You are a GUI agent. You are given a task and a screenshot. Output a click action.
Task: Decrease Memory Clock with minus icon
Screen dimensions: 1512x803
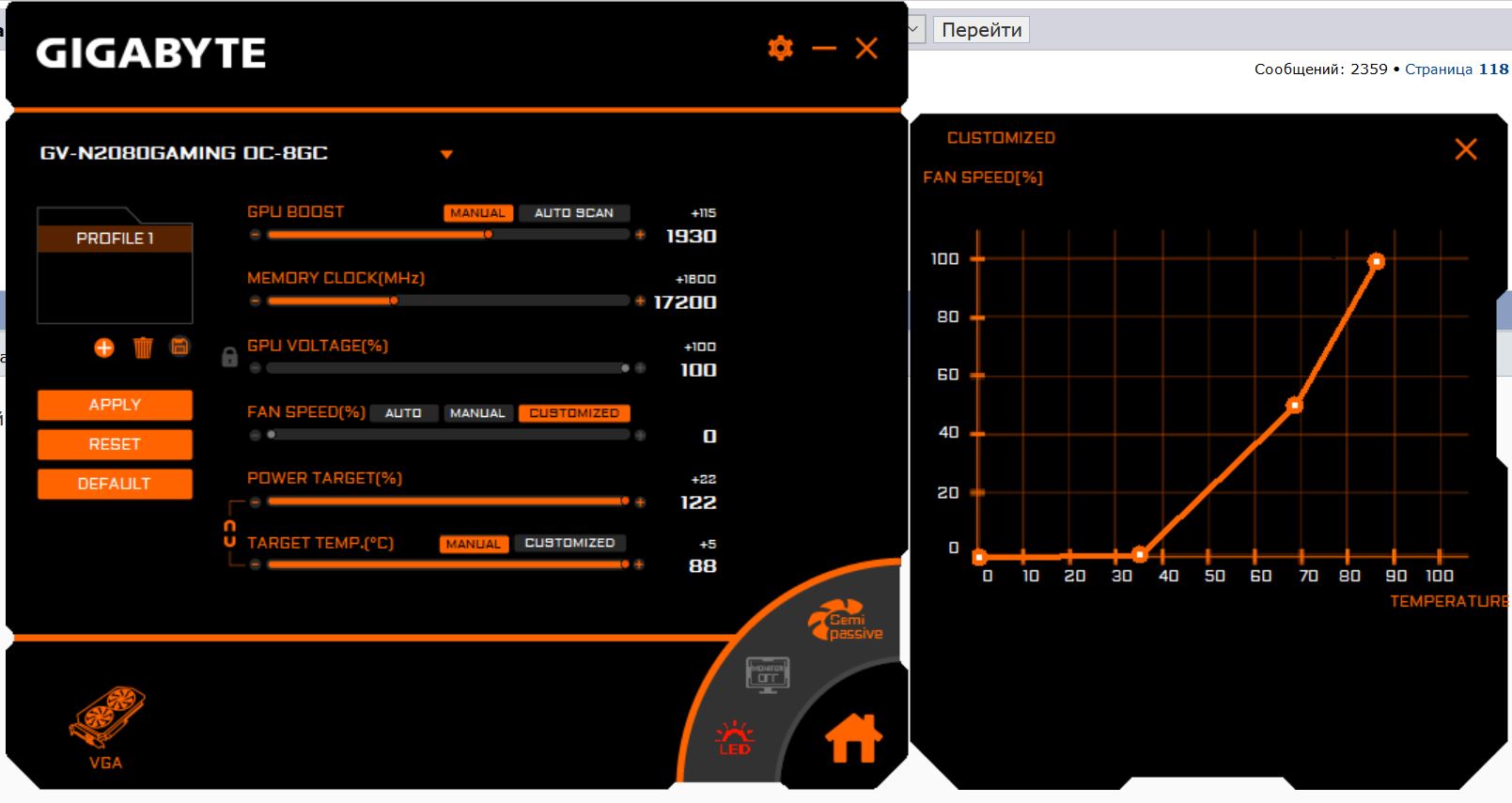tap(256, 301)
